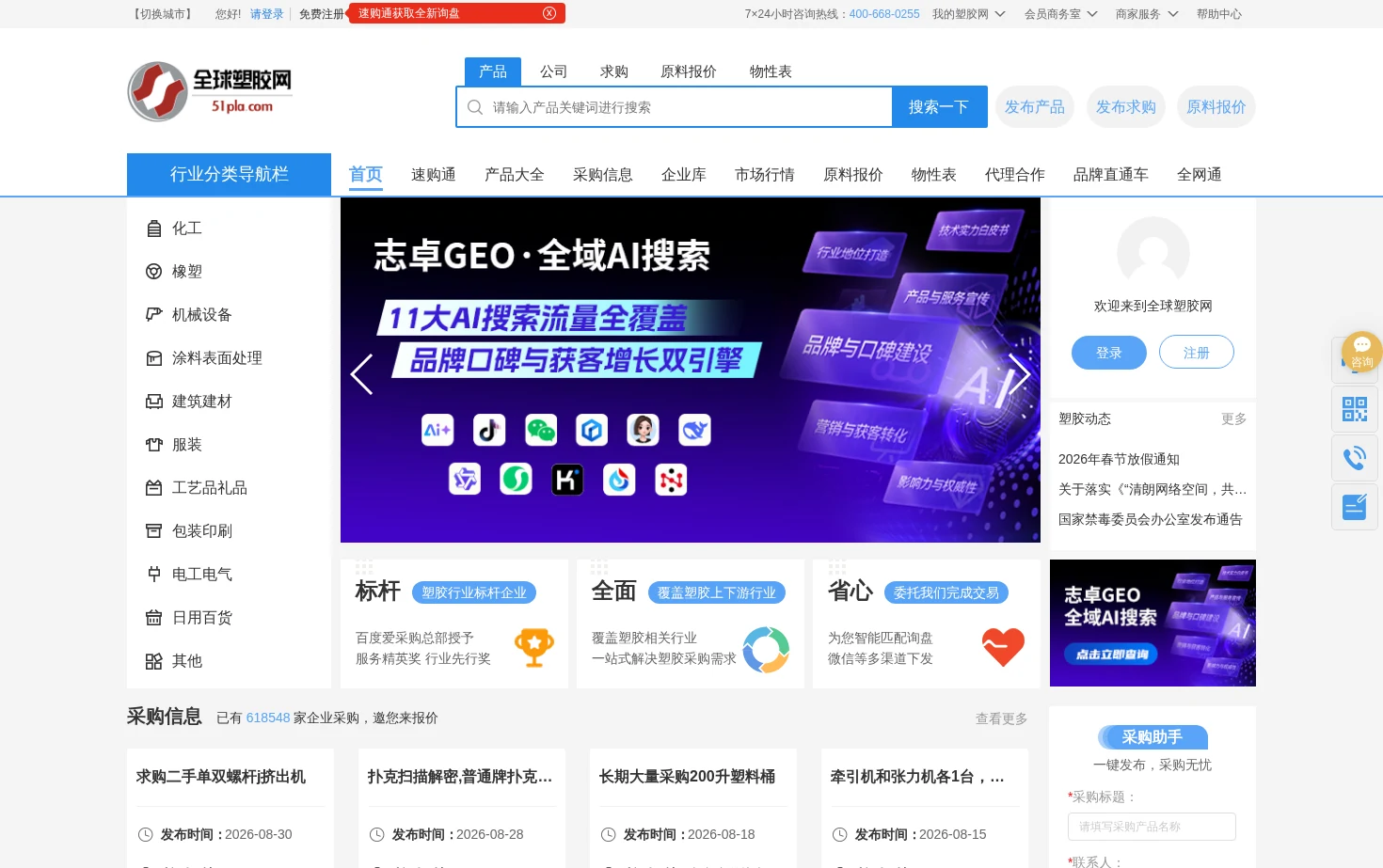
Task: Click the 原料报价 pill button by search
Action: [x=1216, y=107]
